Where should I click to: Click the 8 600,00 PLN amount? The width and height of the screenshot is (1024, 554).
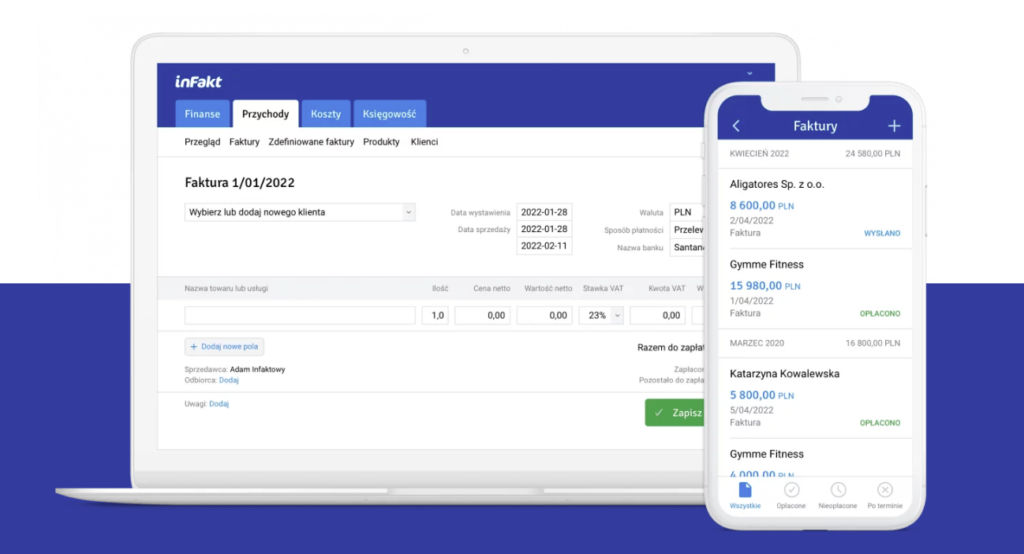(x=761, y=206)
